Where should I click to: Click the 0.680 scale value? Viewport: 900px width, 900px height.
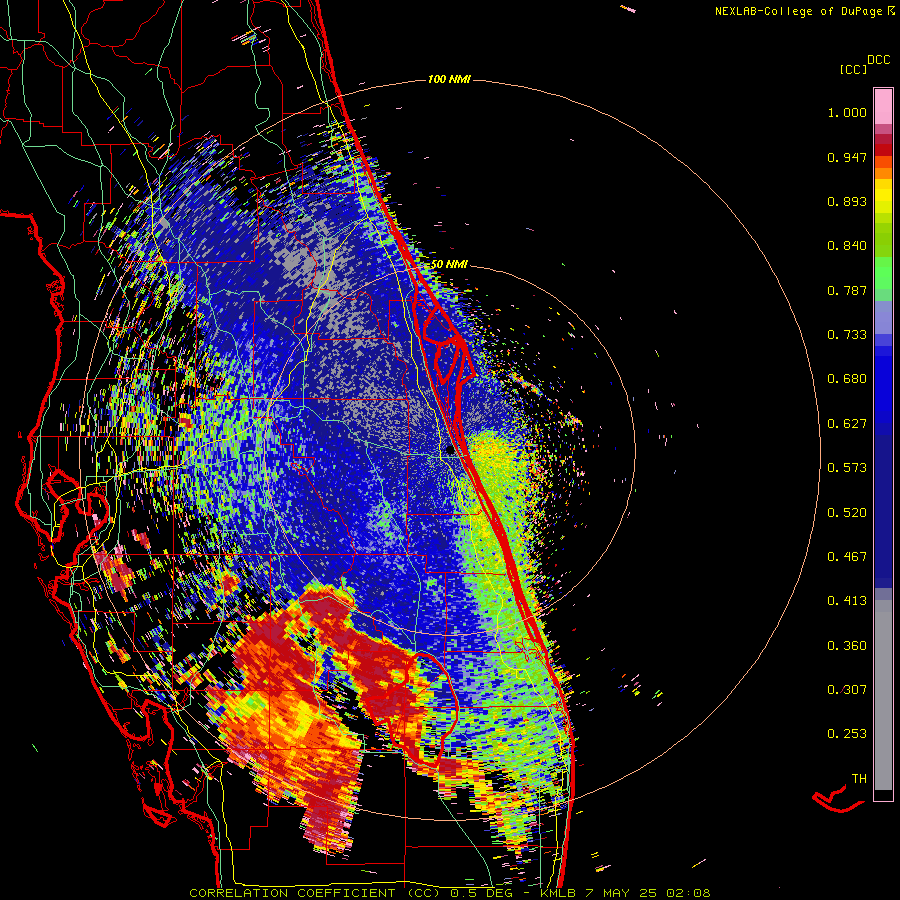847,379
